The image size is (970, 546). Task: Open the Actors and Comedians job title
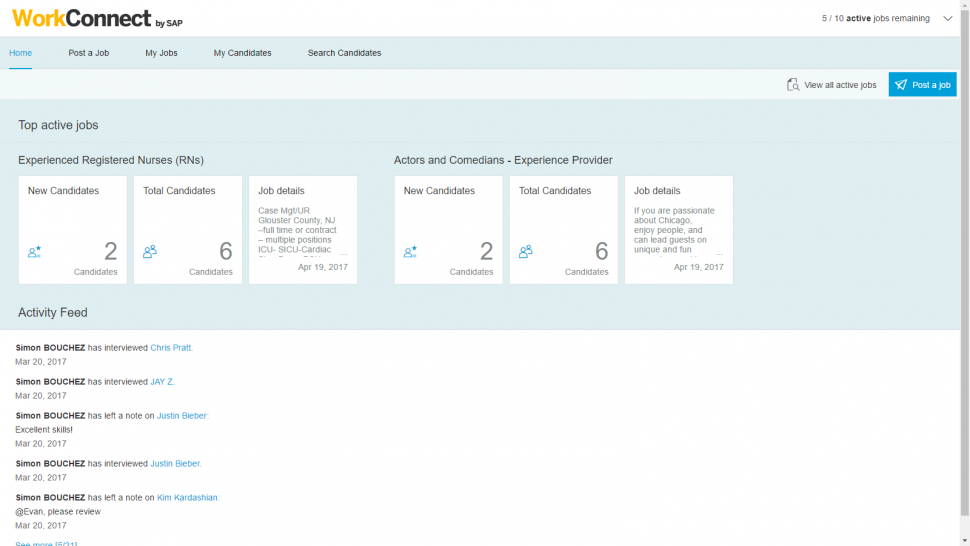coord(503,160)
